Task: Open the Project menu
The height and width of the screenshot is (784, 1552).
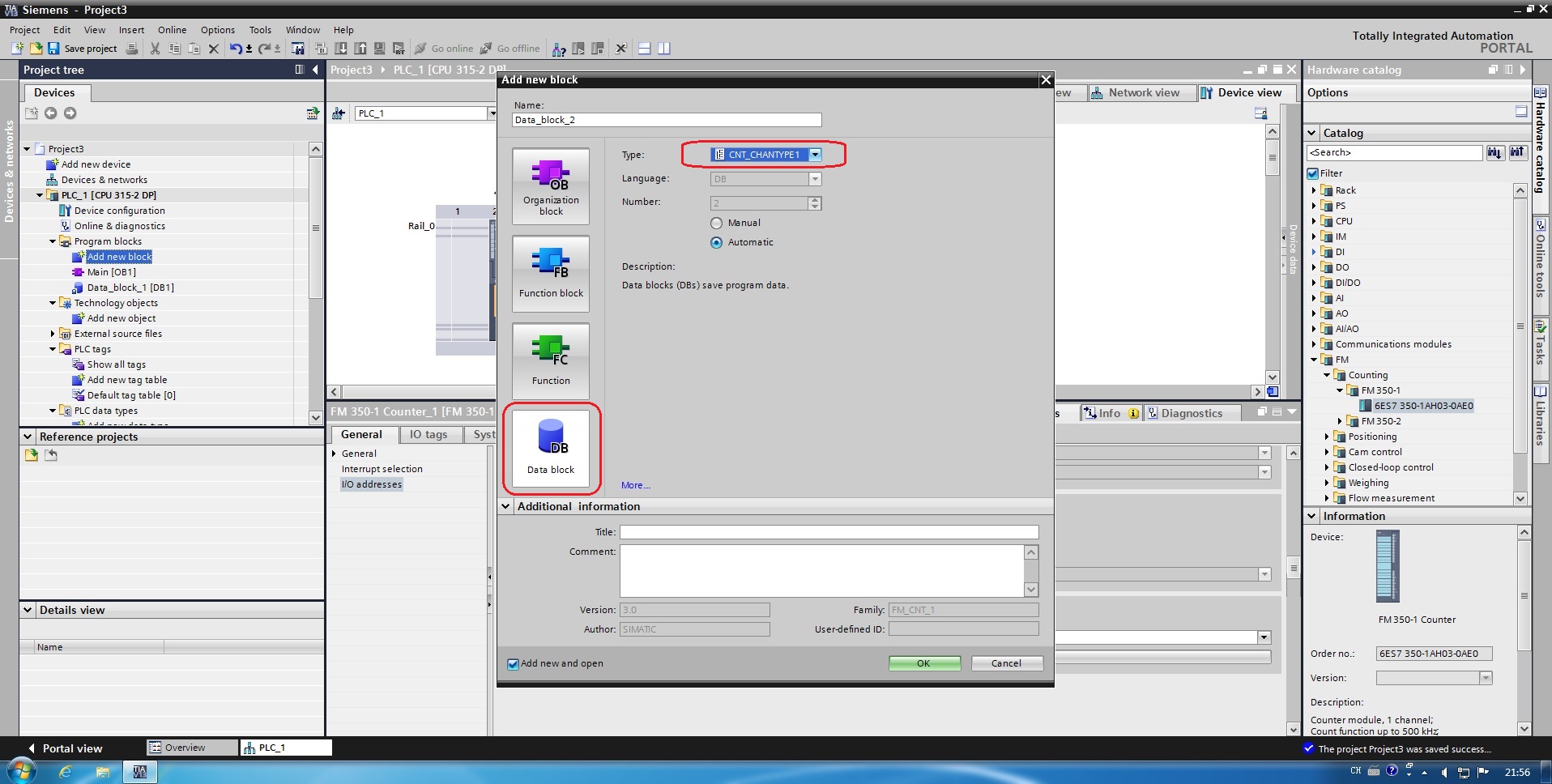Action: [x=24, y=30]
